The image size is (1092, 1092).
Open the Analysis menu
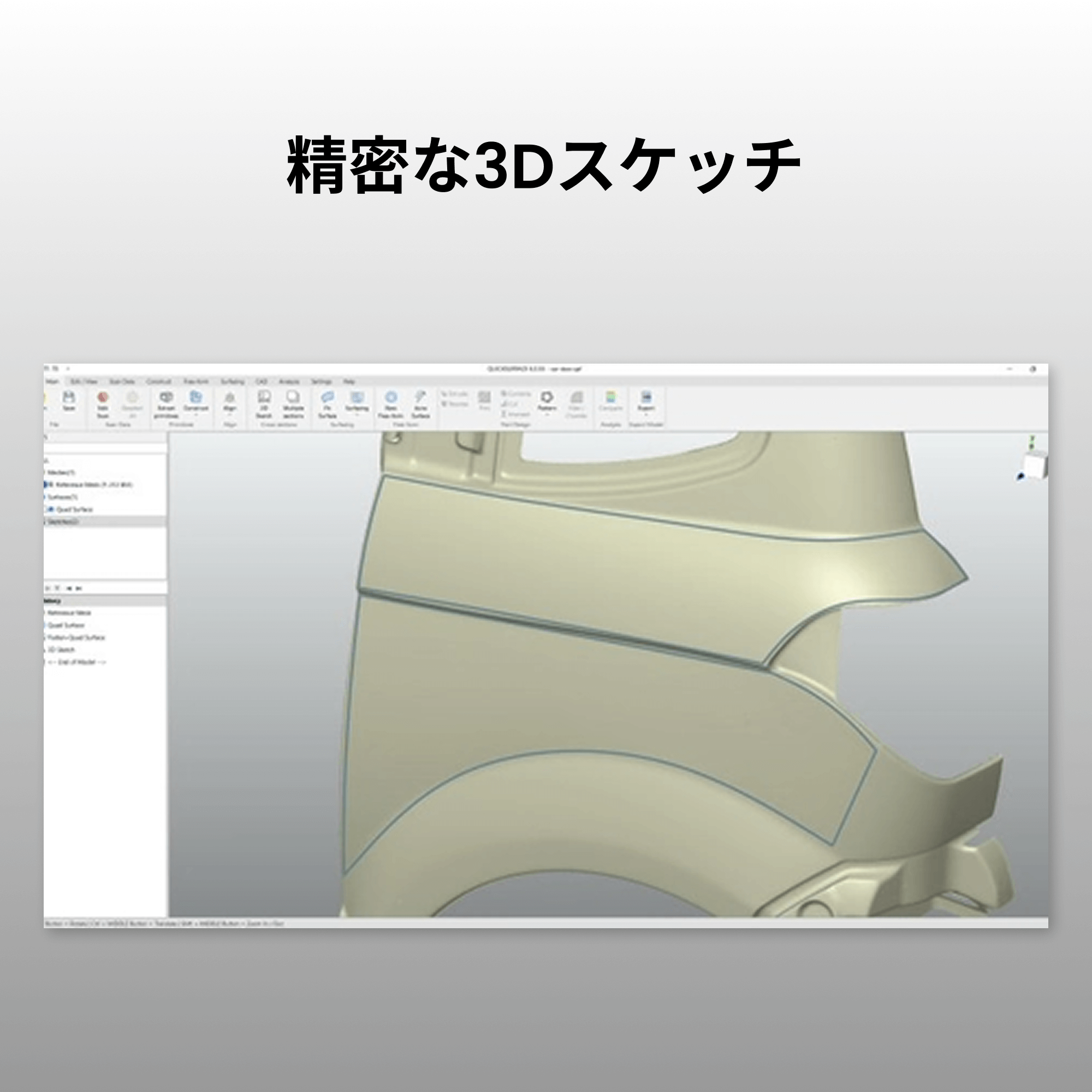289,382
